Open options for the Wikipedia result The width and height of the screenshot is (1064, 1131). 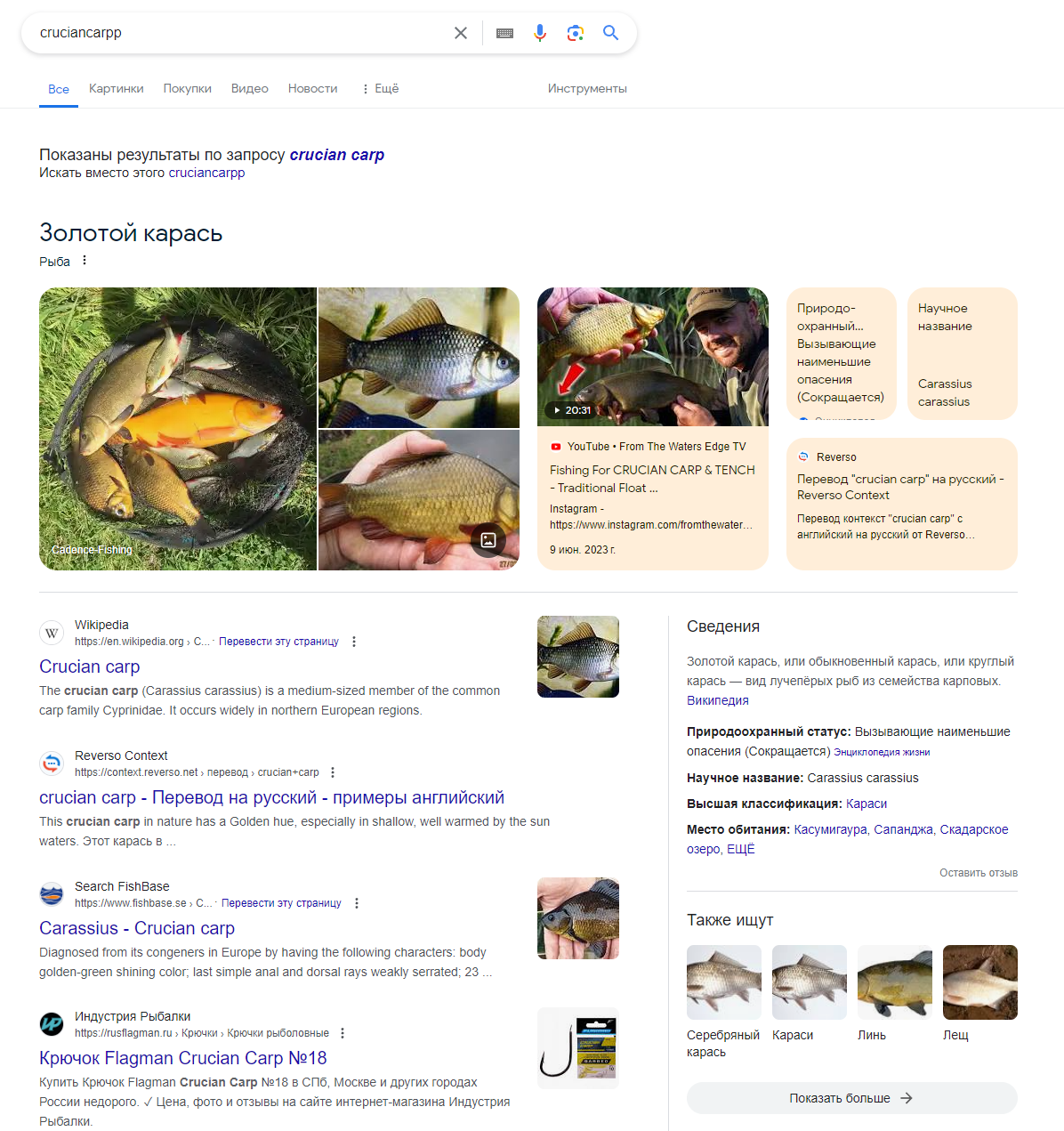pos(354,642)
